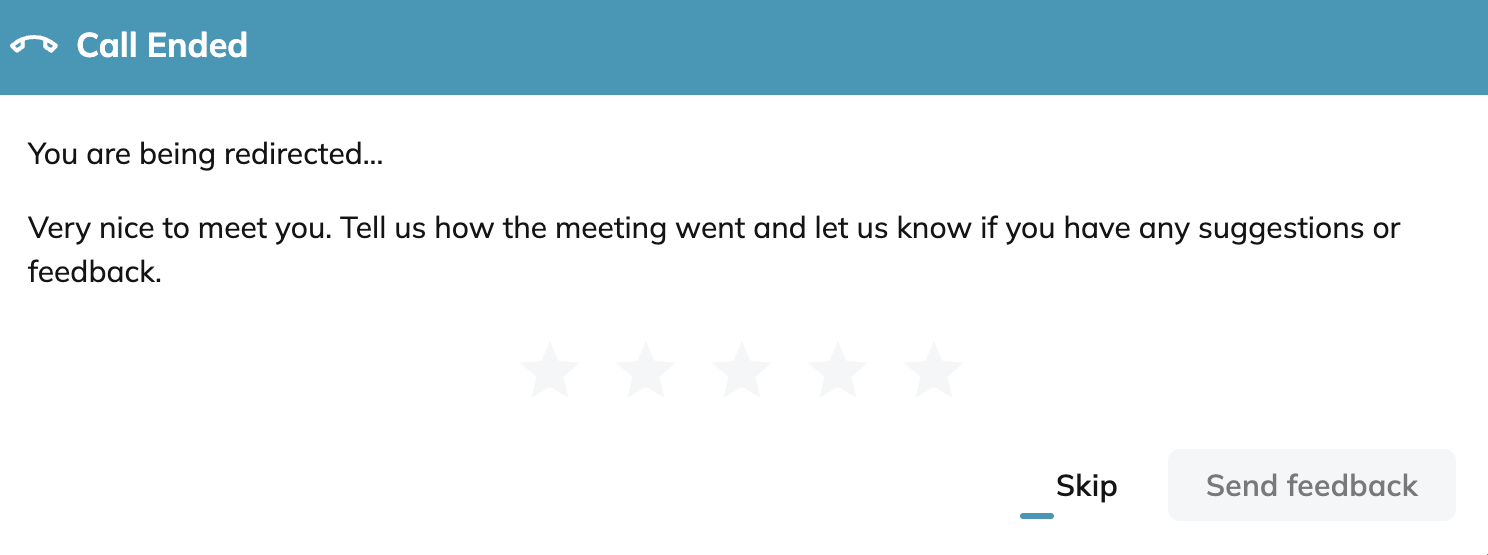1488x555 pixels.
Task: Select the third rating star
Action: coord(742,368)
